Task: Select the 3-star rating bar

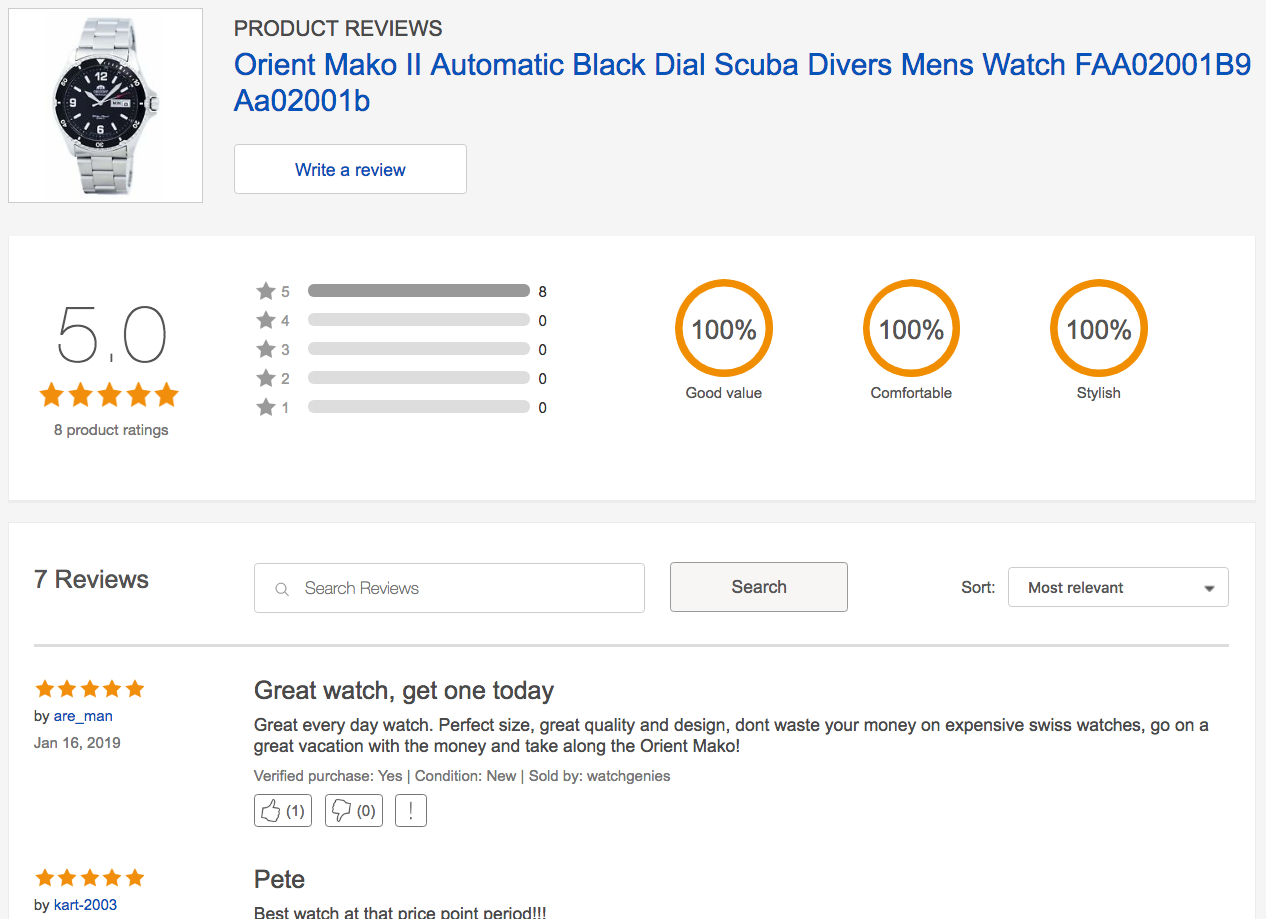Action: 418,350
